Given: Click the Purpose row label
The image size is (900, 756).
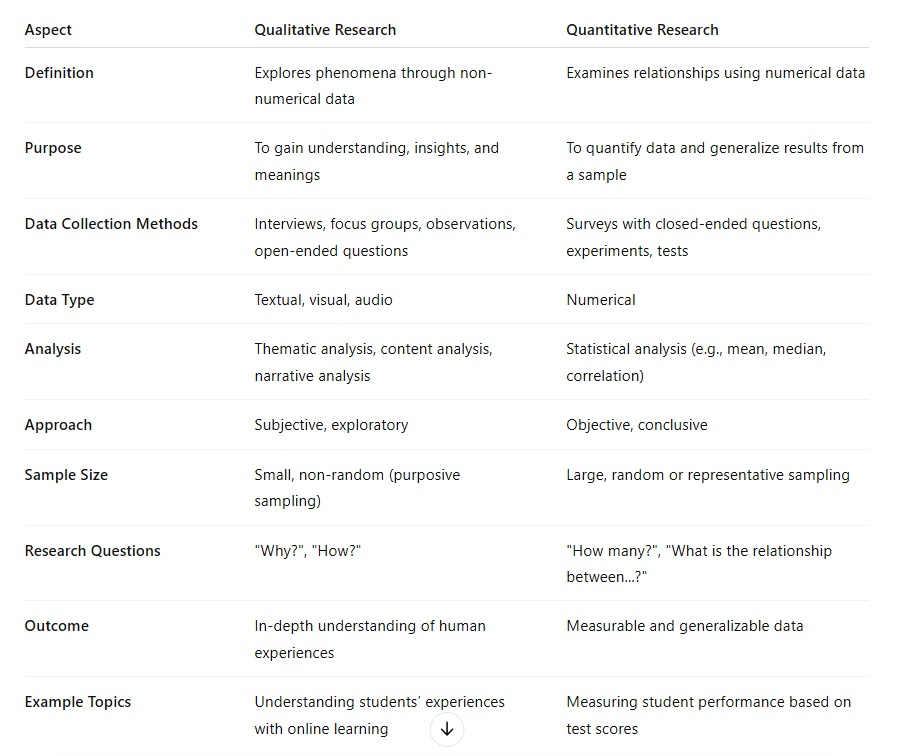Looking at the screenshot, I should [53, 148].
